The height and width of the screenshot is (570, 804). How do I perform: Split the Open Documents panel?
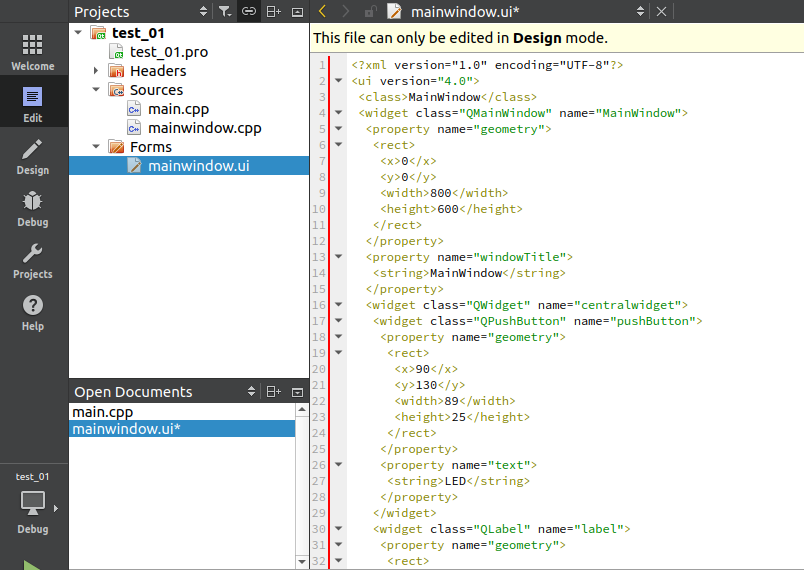(x=273, y=392)
